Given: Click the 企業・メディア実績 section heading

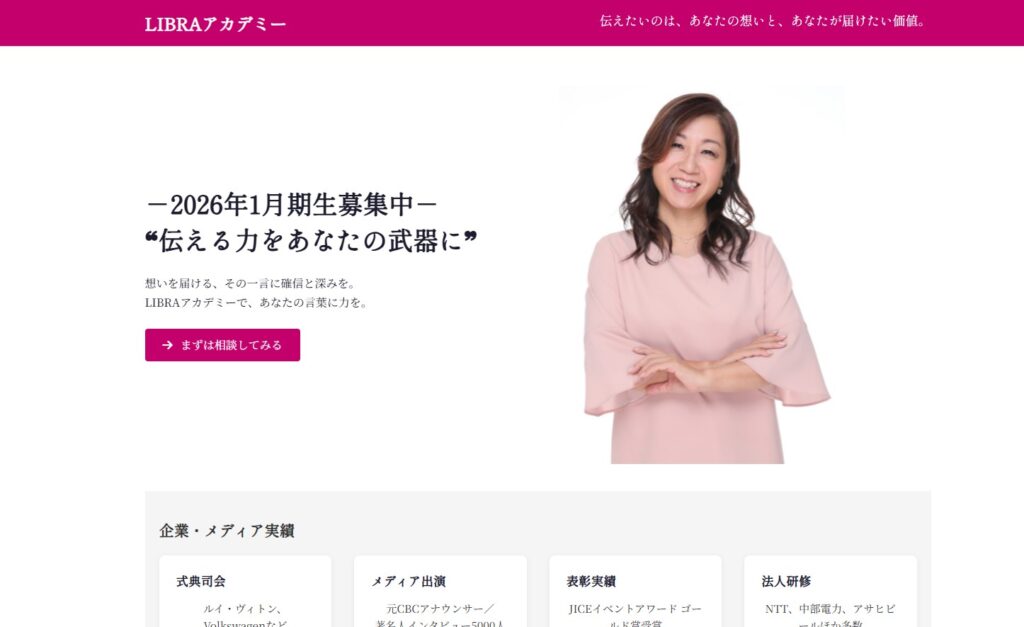Looking at the screenshot, I should click(227, 531).
